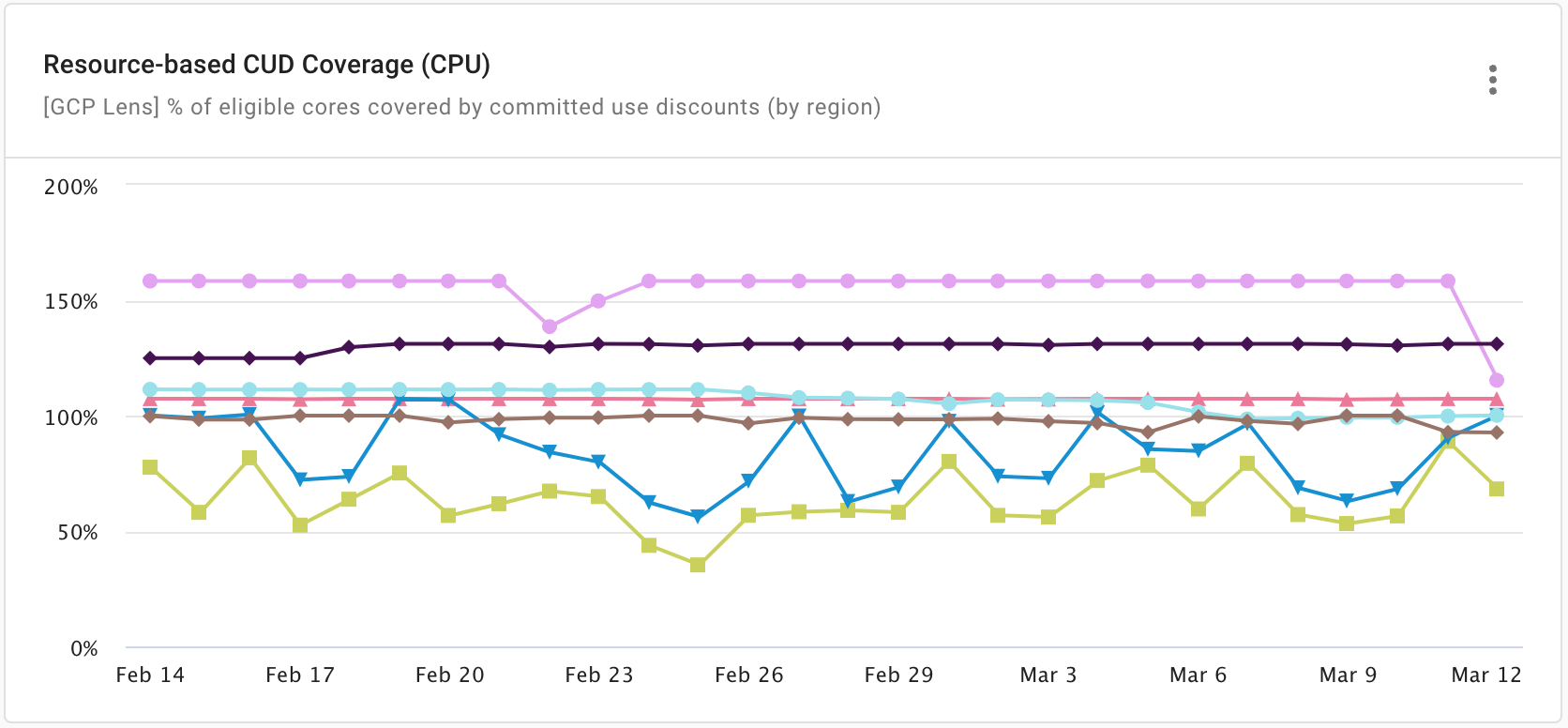Open the Feb 20 axis label options

click(448, 675)
